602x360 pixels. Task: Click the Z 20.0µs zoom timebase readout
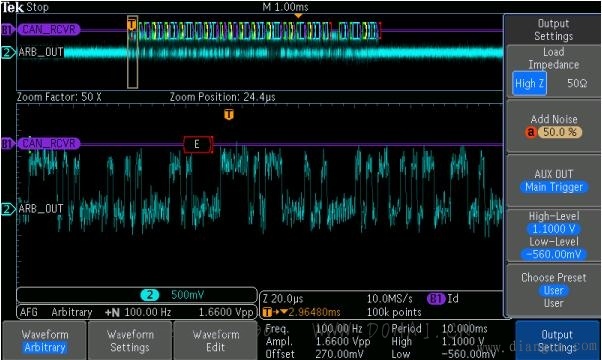click(x=283, y=298)
